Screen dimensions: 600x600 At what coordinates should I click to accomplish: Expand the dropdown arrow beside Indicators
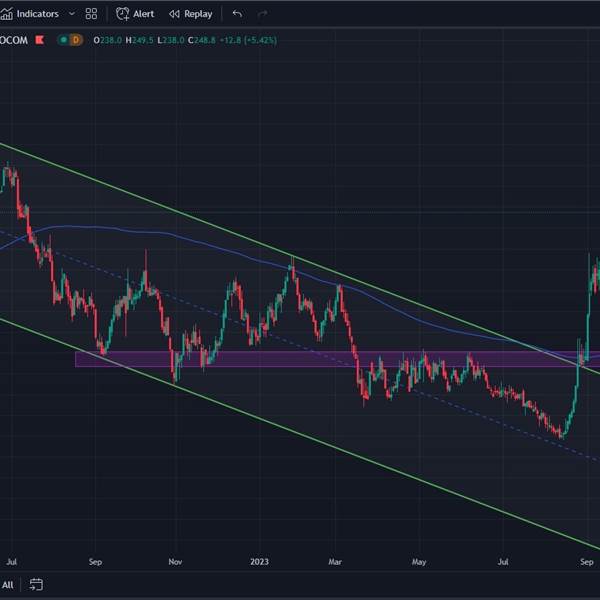coord(72,14)
